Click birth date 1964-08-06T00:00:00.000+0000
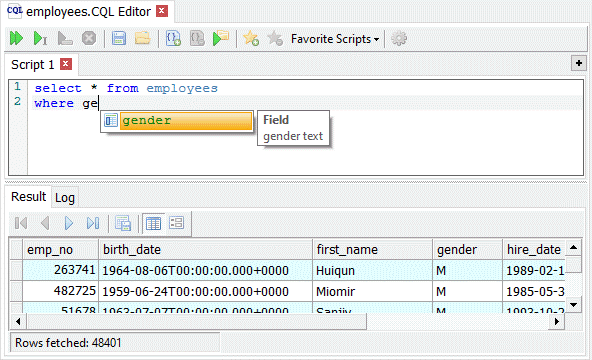 (x=205, y=270)
